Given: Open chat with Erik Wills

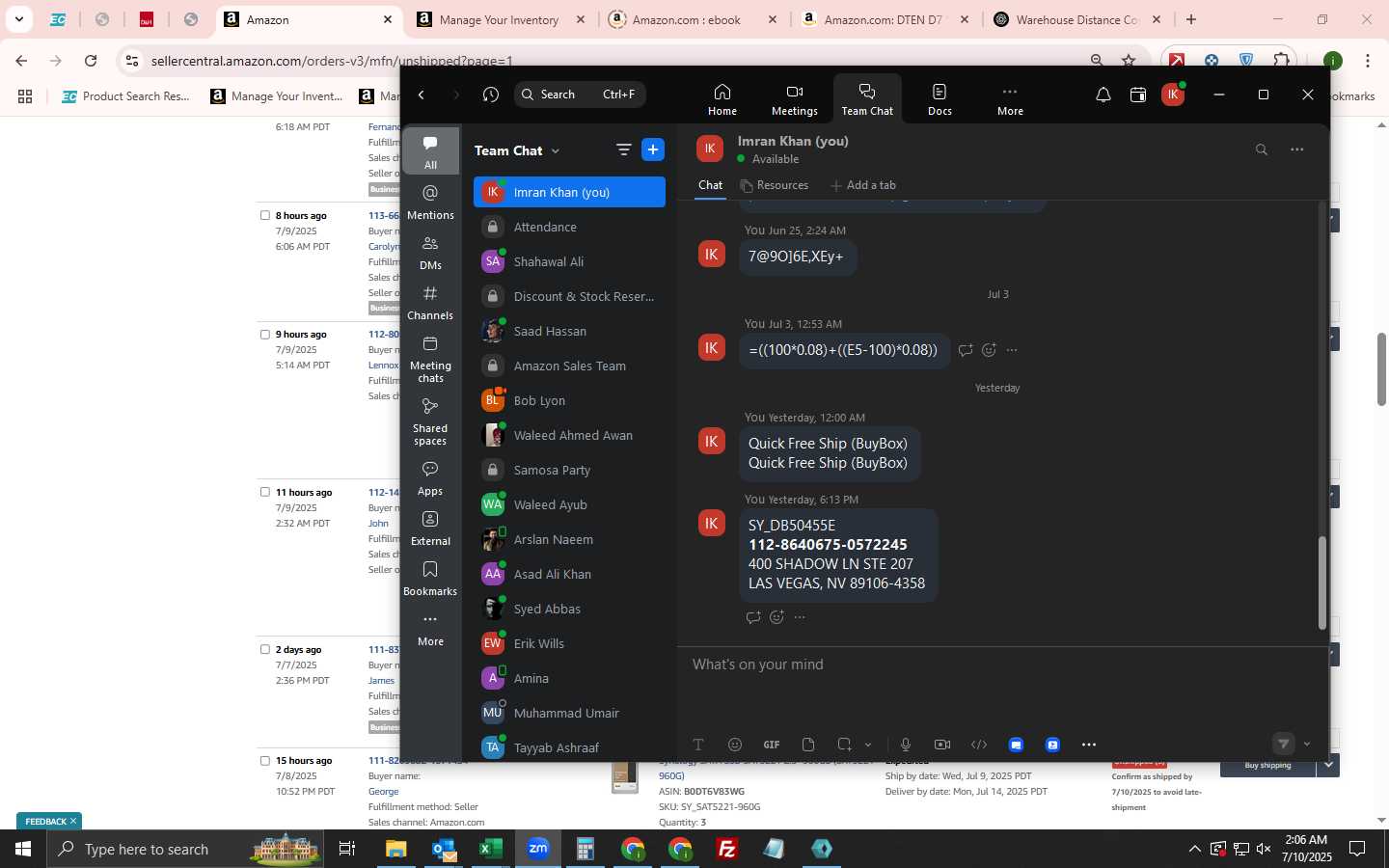Looking at the screenshot, I should 569,643.
